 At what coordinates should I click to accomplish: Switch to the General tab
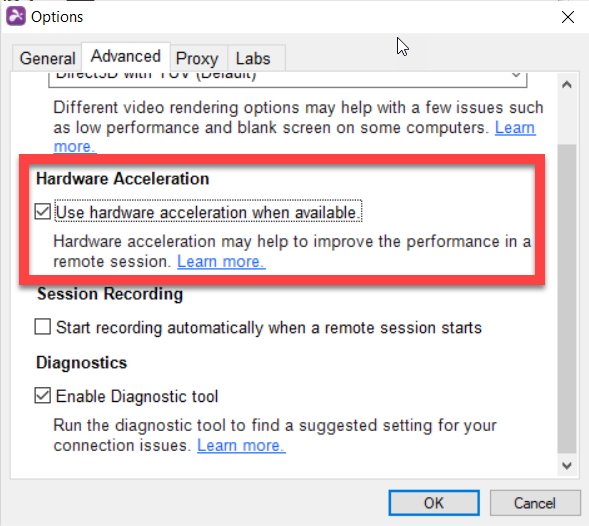(x=47, y=58)
